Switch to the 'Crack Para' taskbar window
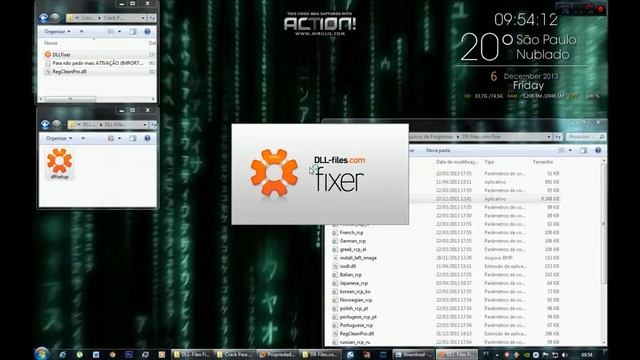The height and width of the screenshot is (360, 640). click(x=236, y=355)
